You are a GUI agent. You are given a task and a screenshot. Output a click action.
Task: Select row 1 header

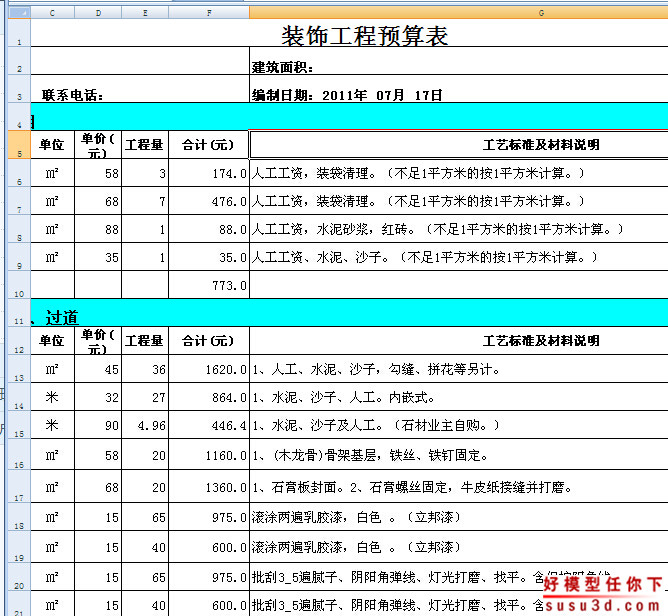(x=19, y=33)
